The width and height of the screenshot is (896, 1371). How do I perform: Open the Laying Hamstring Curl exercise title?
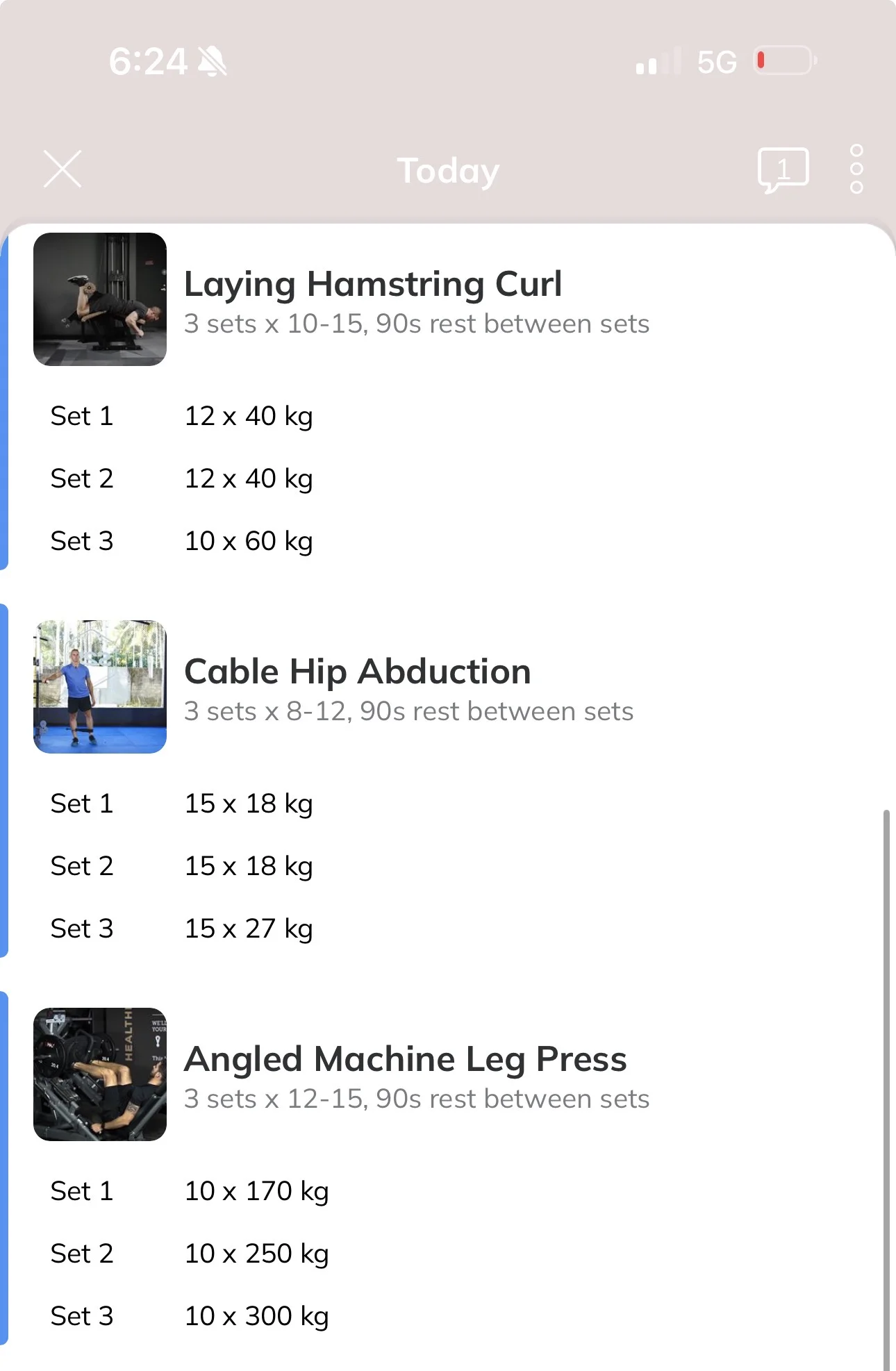pyautogui.click(x=373, y=284)
